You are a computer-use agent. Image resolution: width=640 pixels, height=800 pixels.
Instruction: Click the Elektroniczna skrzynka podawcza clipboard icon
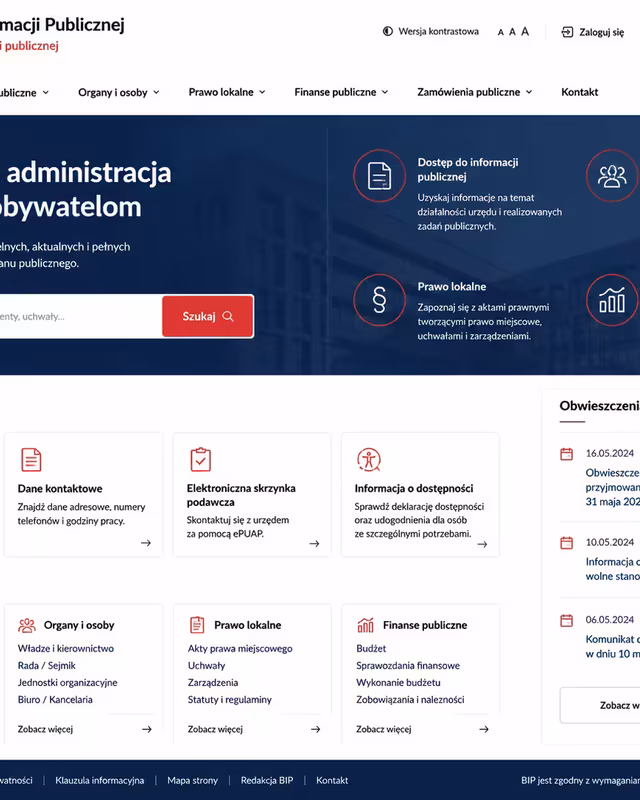[x=201, y=459]
